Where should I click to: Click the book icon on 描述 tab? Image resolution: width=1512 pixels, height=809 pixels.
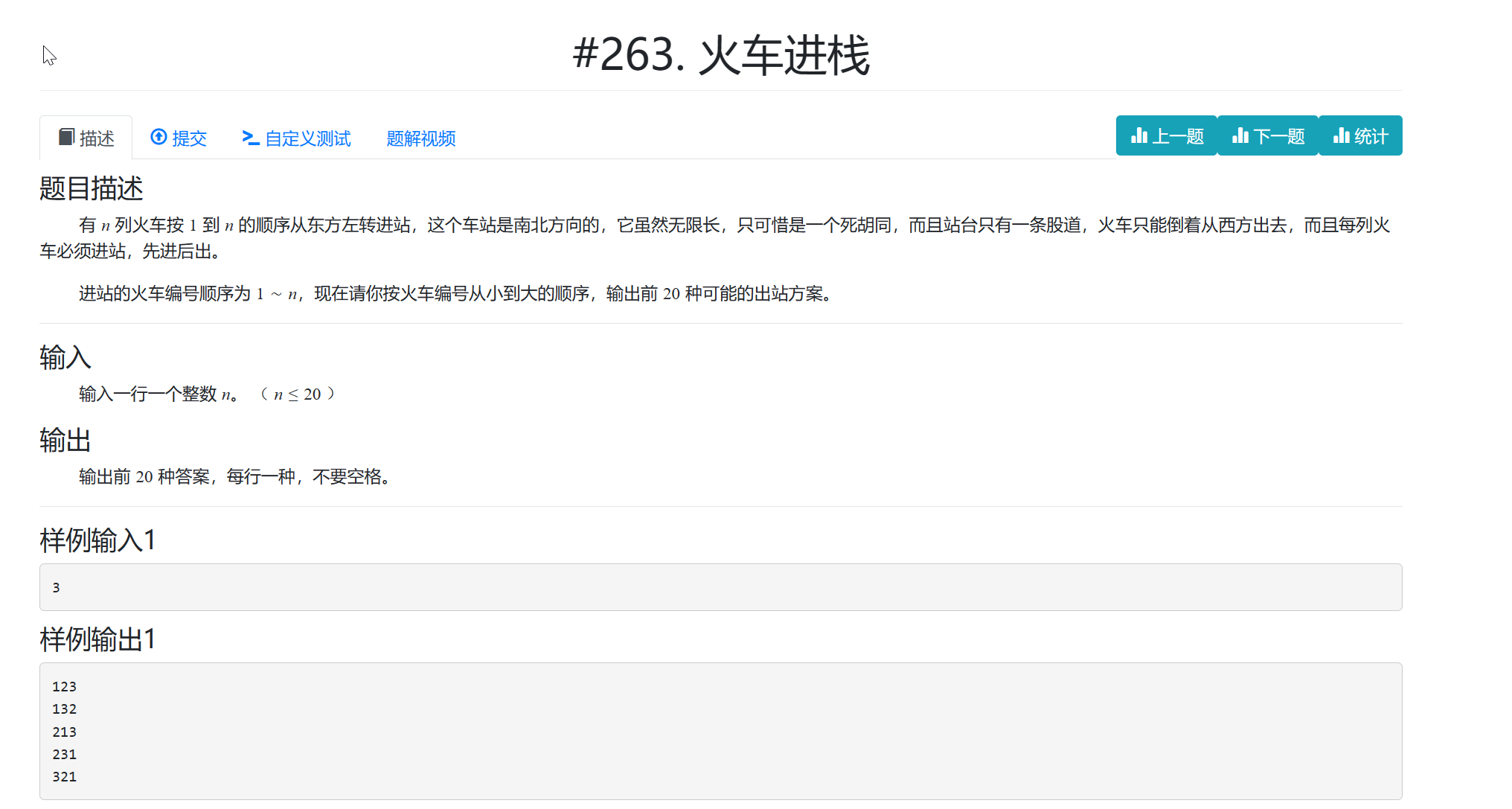(67, 137)
